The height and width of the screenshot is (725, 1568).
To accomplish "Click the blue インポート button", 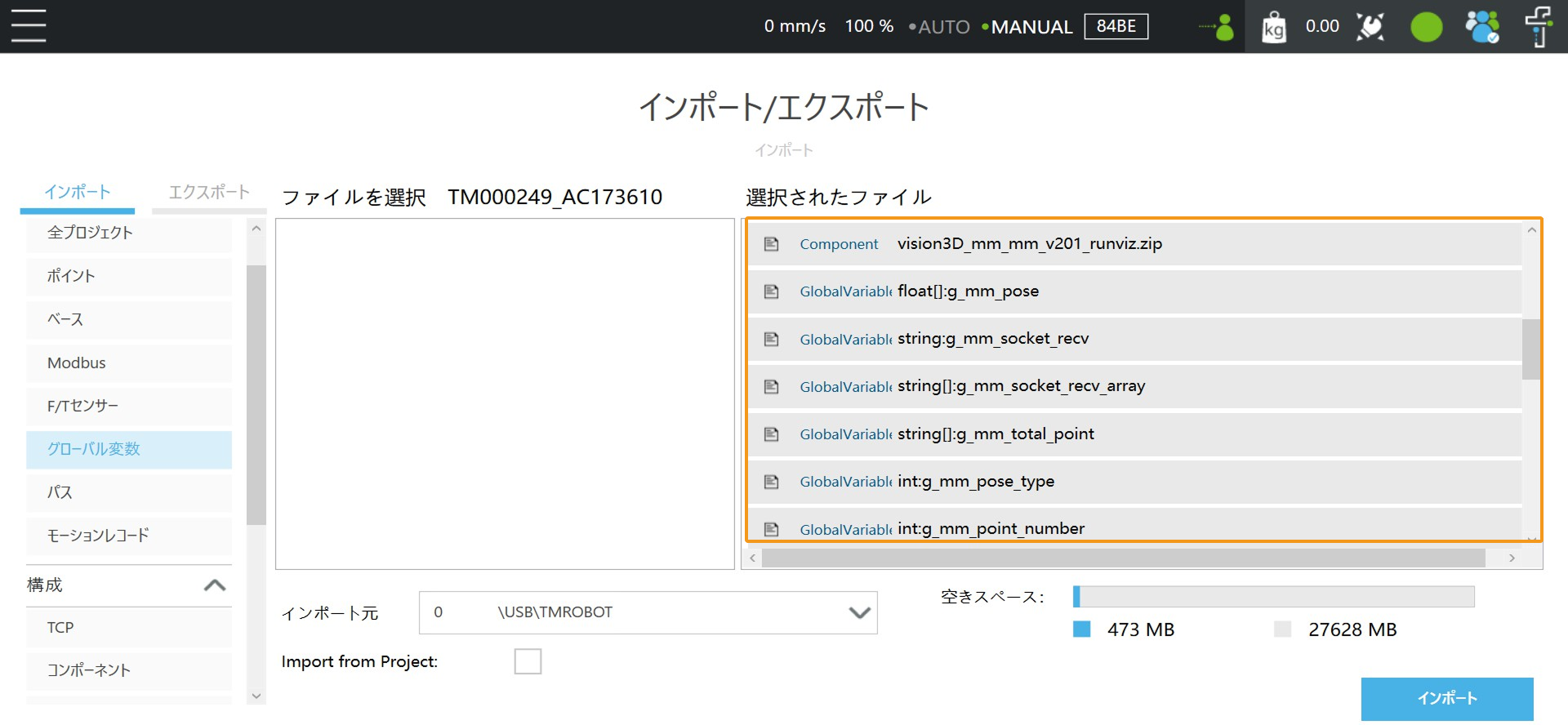I will click(x=1446, y=699).
